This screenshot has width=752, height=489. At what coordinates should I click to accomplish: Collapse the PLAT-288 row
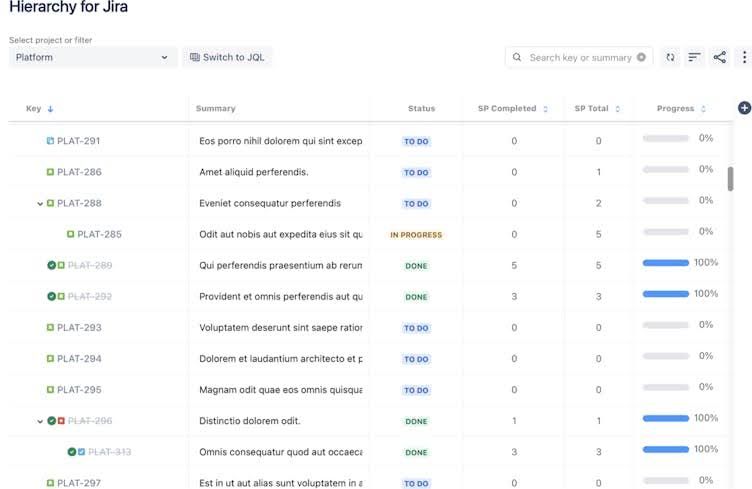(x=40, y=204)
